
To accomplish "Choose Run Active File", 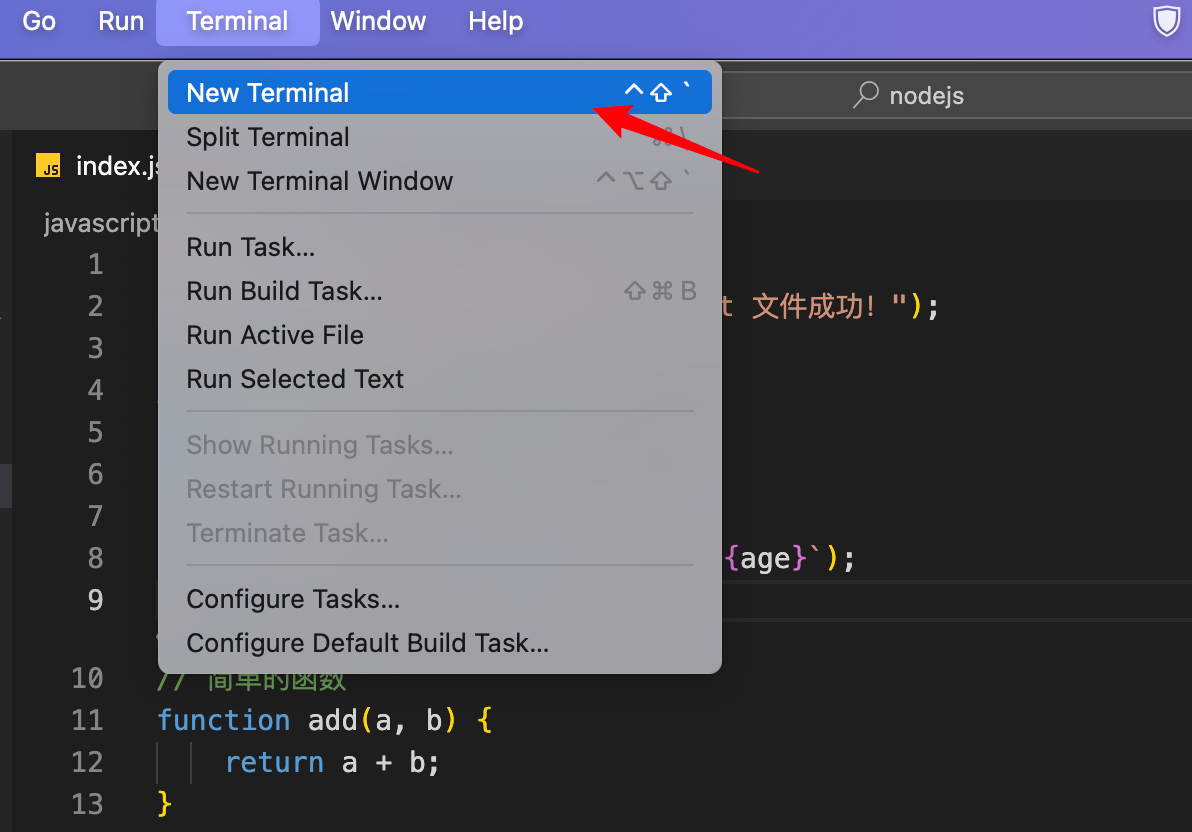I will (275, 334).
